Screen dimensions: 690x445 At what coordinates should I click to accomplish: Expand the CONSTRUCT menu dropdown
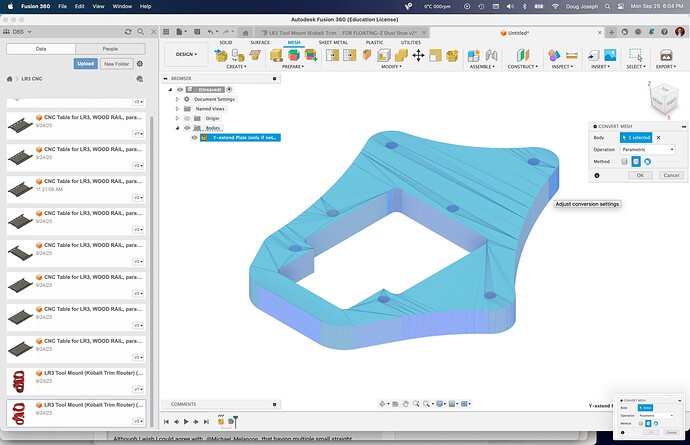[522, 66]
